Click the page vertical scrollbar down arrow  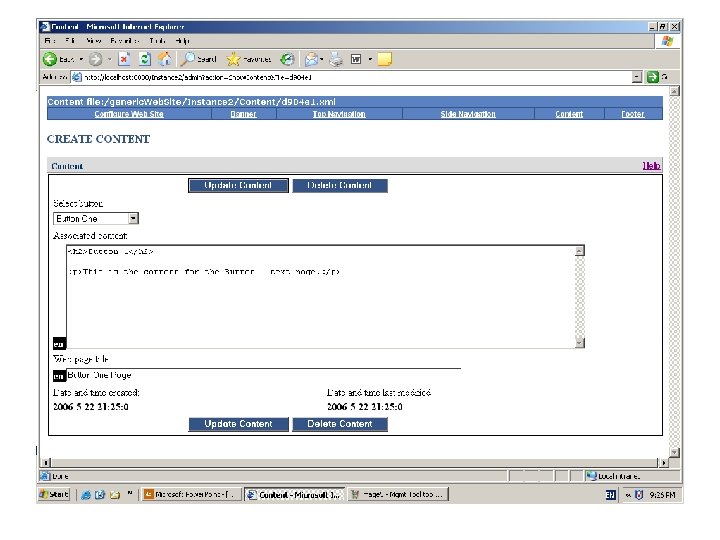(x=675, y=453)
